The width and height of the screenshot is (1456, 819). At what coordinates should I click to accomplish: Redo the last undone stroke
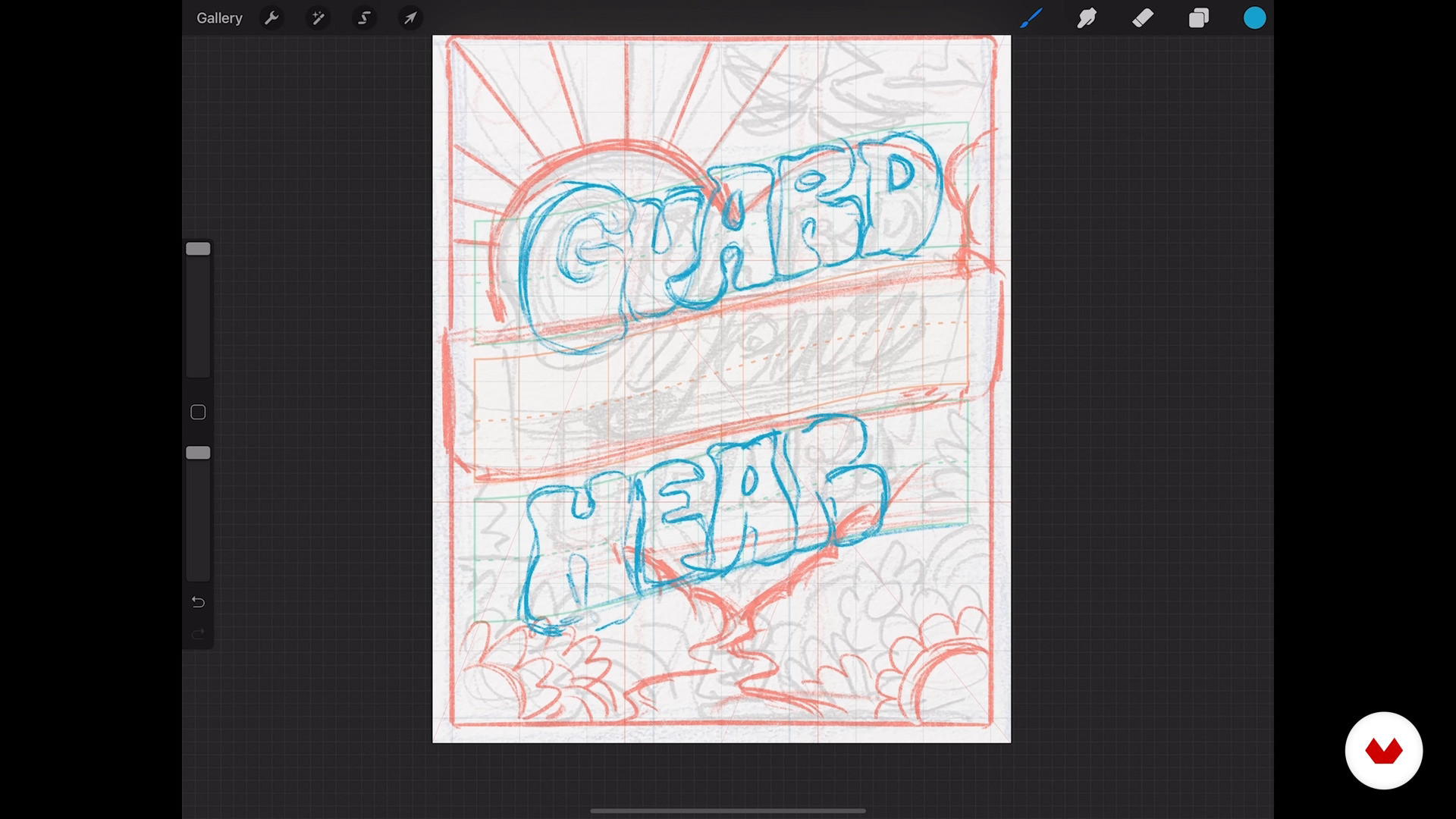pos(198,634)
